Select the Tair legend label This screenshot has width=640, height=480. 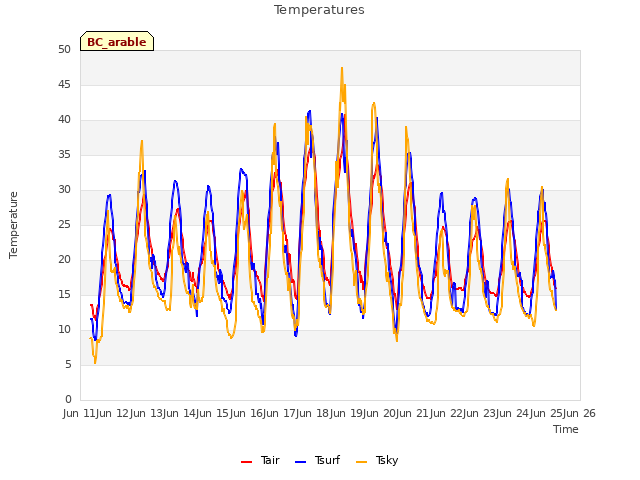(270, 460)
